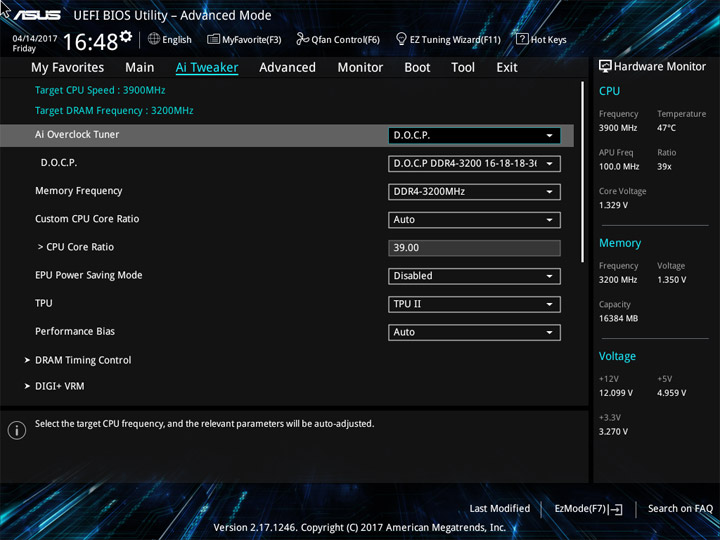Open the Exit tab
720x540 pixels.
click(507, 68)
